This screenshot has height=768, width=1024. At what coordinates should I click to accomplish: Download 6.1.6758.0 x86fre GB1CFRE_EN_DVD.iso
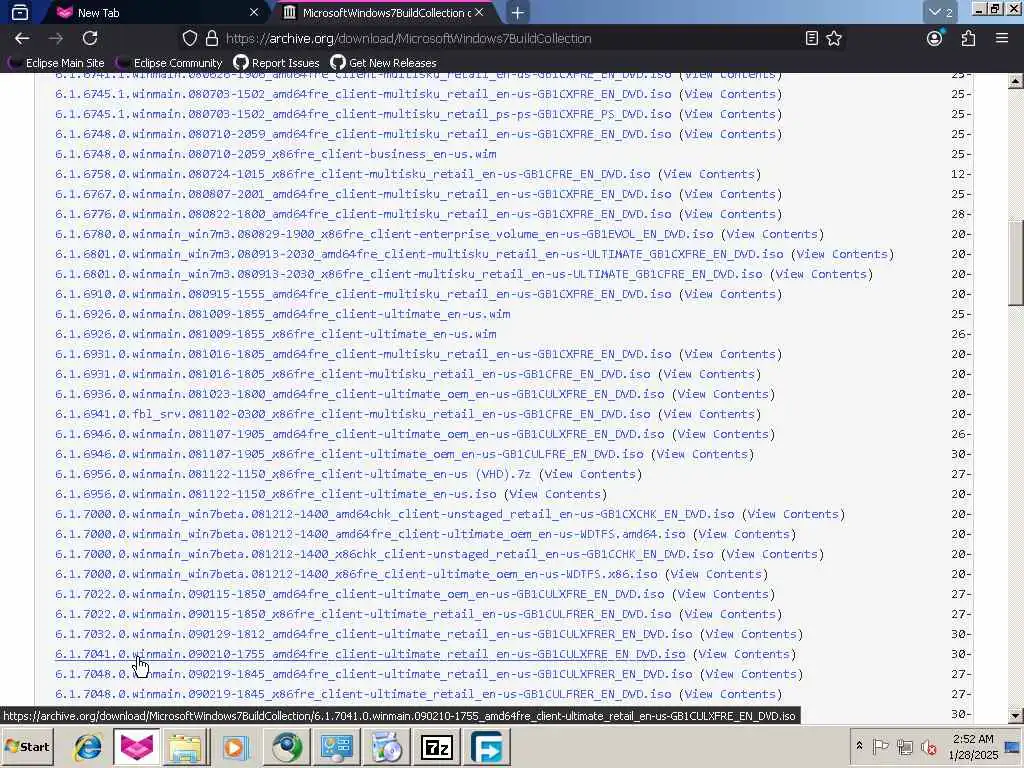pos(353,174)
